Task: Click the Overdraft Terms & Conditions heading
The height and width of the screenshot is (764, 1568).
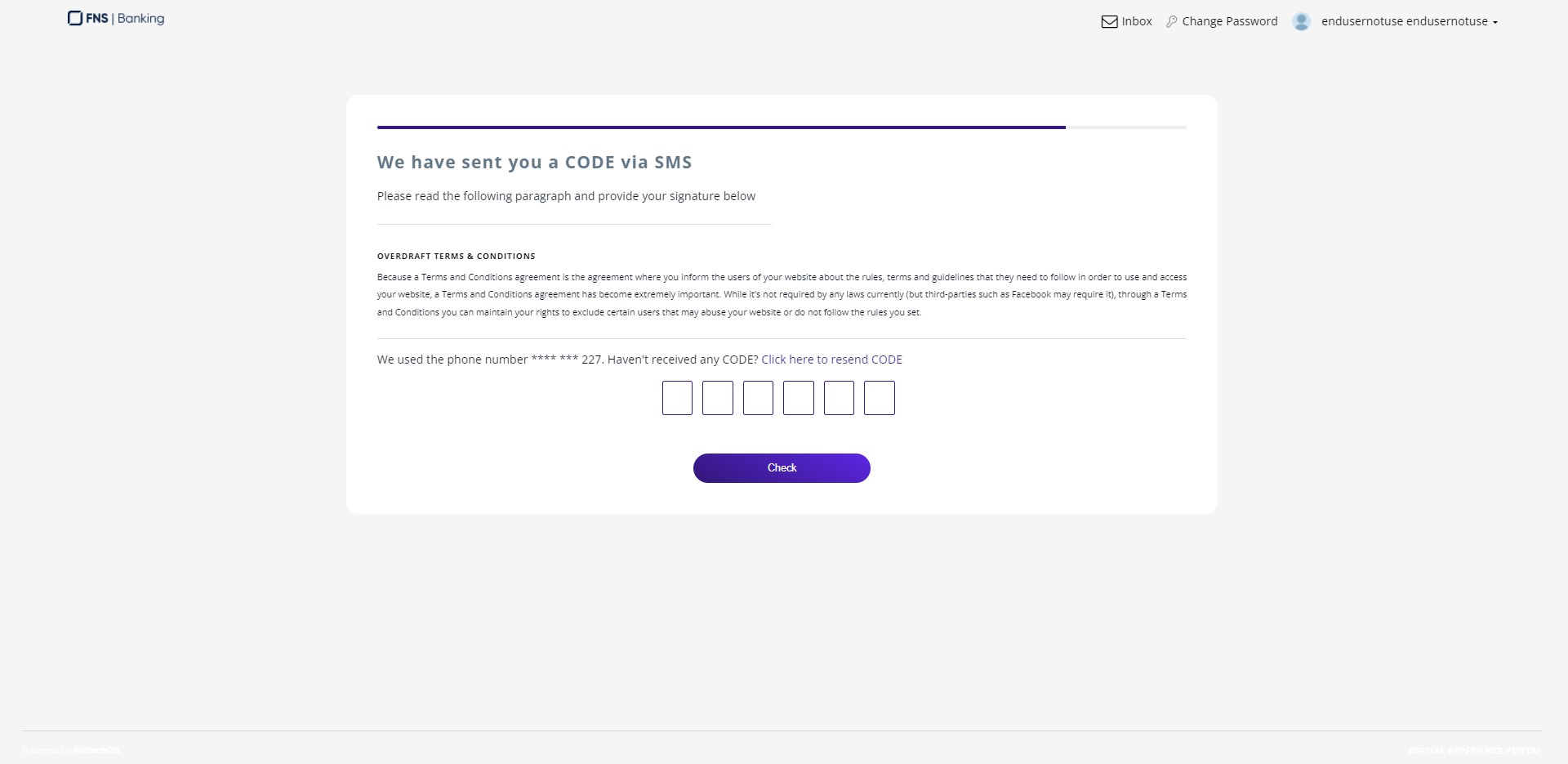Action: click(x=456, y=257)
